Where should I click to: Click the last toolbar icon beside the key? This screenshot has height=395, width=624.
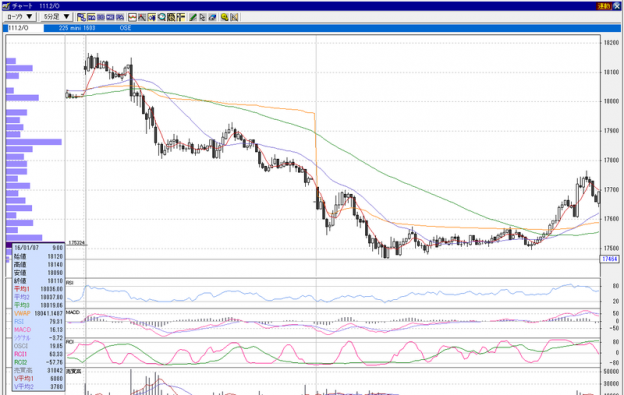tap(234, 17)
